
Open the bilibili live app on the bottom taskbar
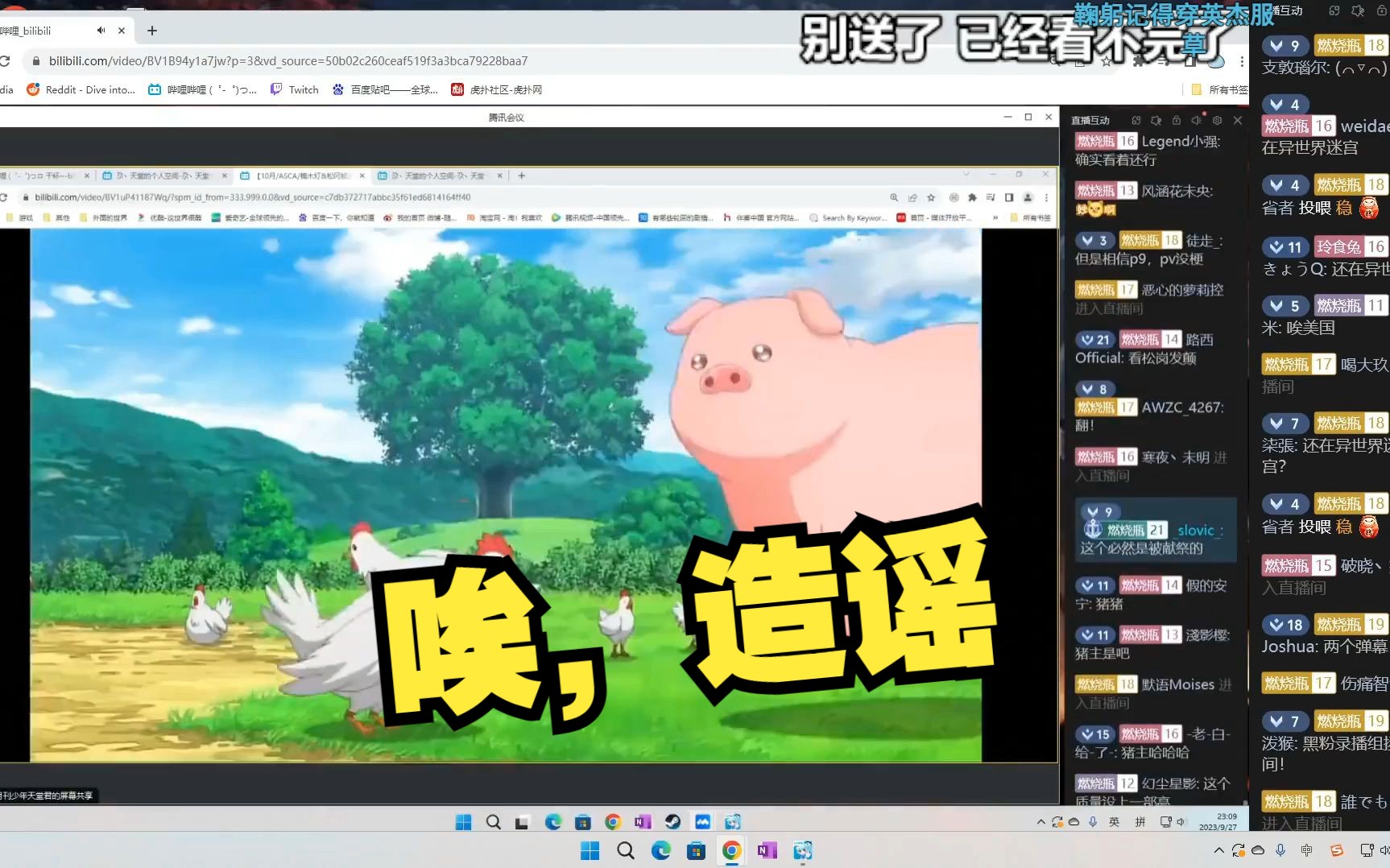point(803,851)
